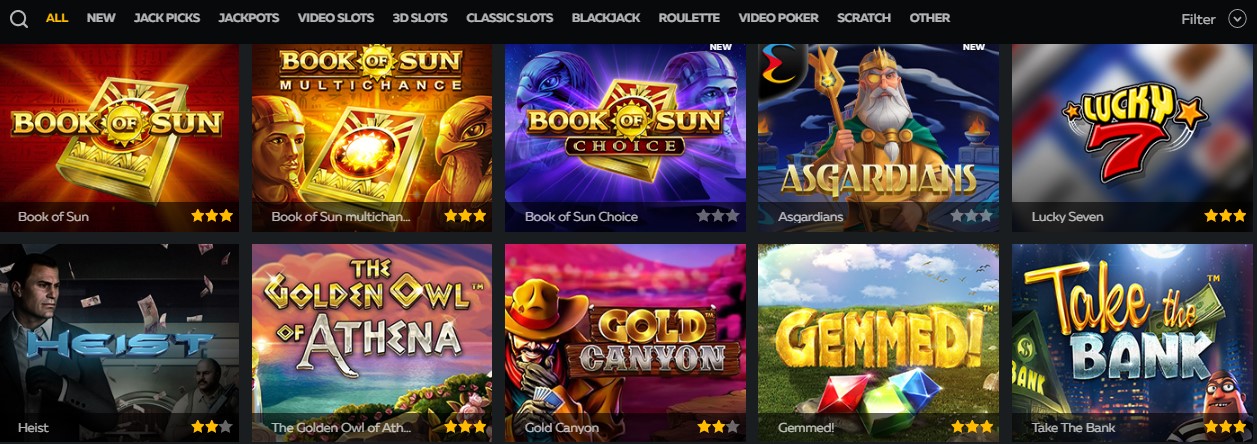This screenshot has width=1257, height=444.
Task: Switch to the JACKPOTS tab
Action: [249, 18]
